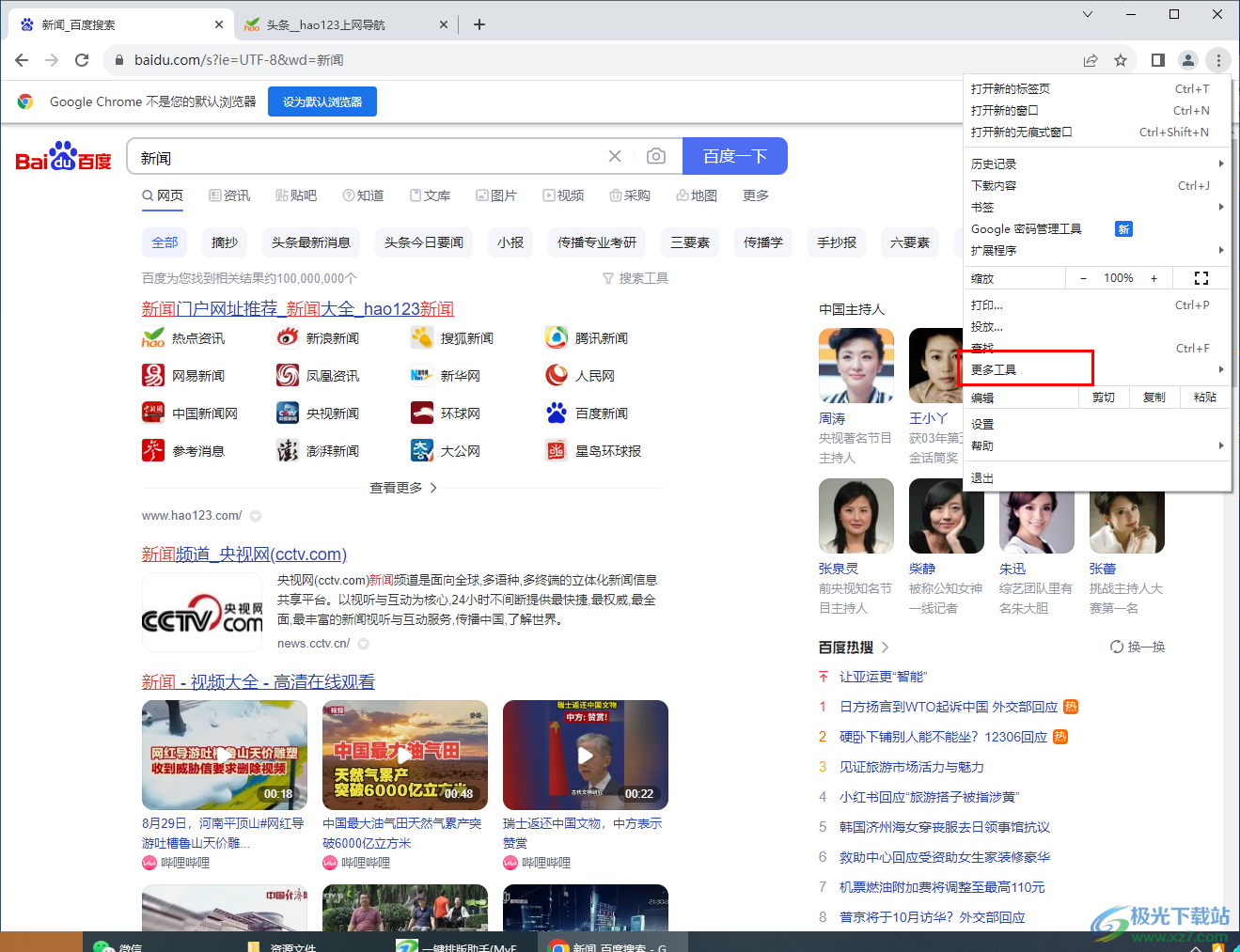Open 新闻频道_央视网(cctv.com) result link

[x=244, y=554]
